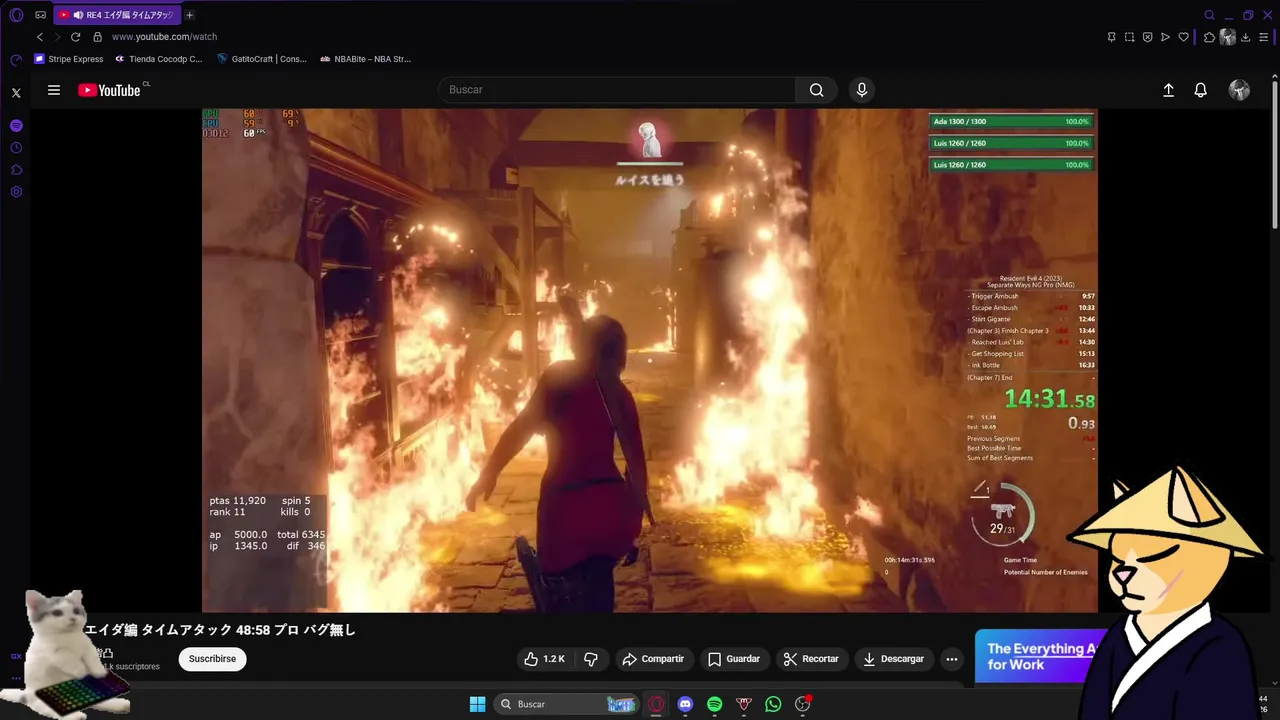Click the YouTube Buscar search box
This screenshot has height=720, width=1280.
tap(616, 90)
